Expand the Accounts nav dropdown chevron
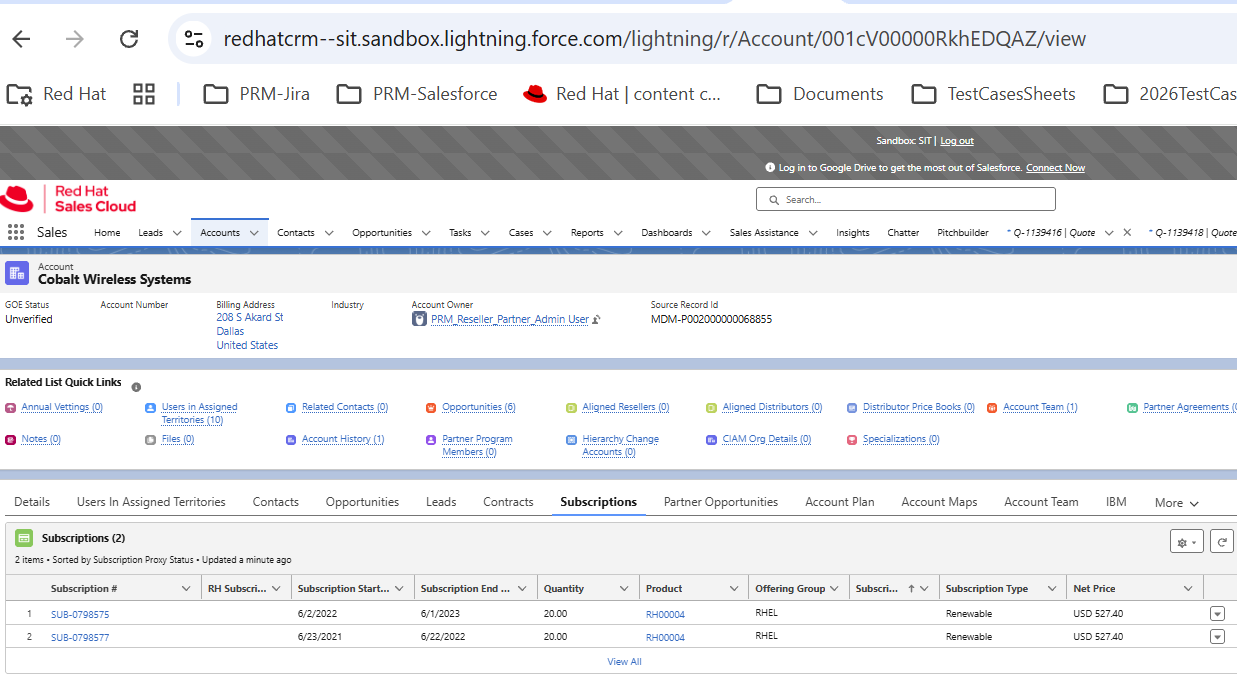Viewport: 1237px width, 674px height. [254, 233]
